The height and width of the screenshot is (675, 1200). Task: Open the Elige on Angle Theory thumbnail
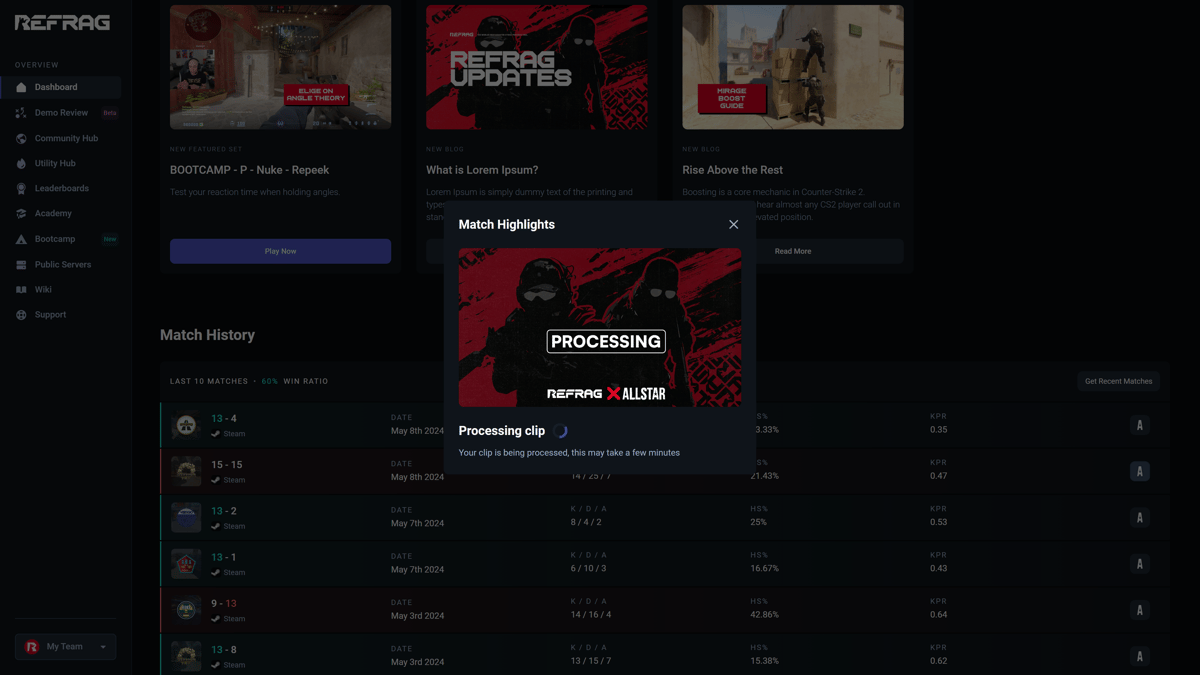click(x=280, y=67)
